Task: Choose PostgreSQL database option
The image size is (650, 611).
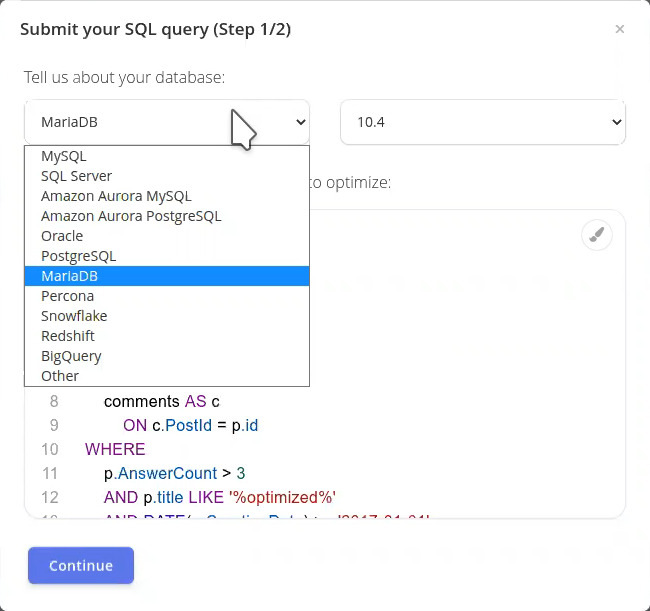Action: coord(79,256)
